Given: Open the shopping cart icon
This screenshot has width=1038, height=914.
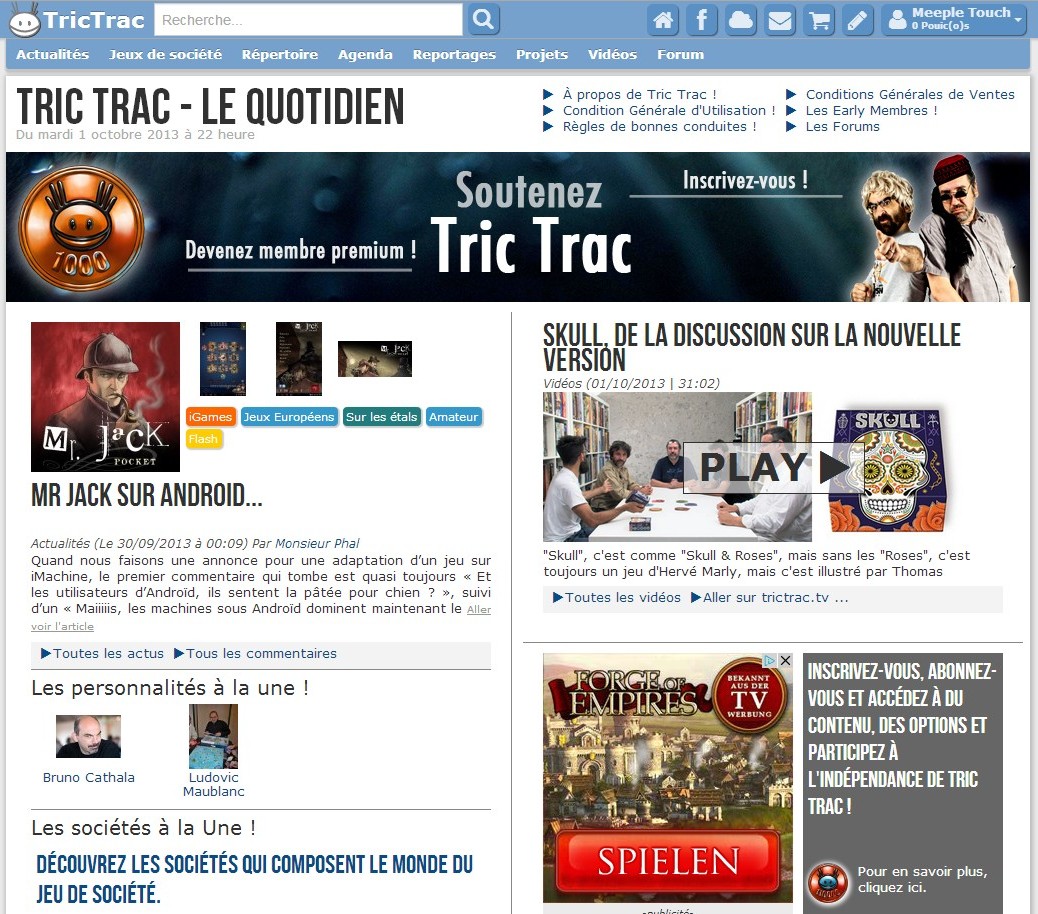Looking at the screenshot, I should coord(819,20).
